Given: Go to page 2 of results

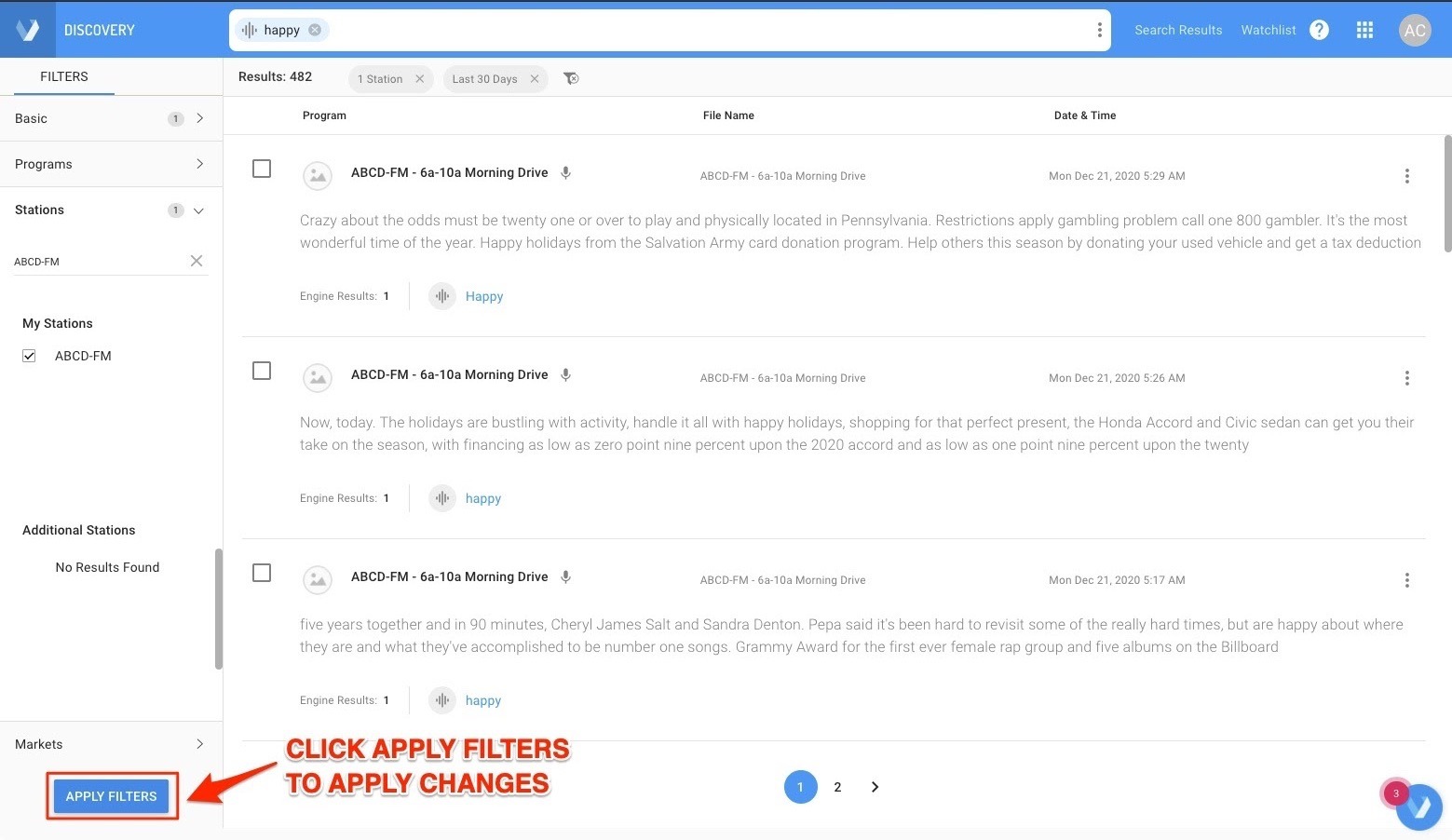Looking at the screenshot, I should (x=837, y=786).
